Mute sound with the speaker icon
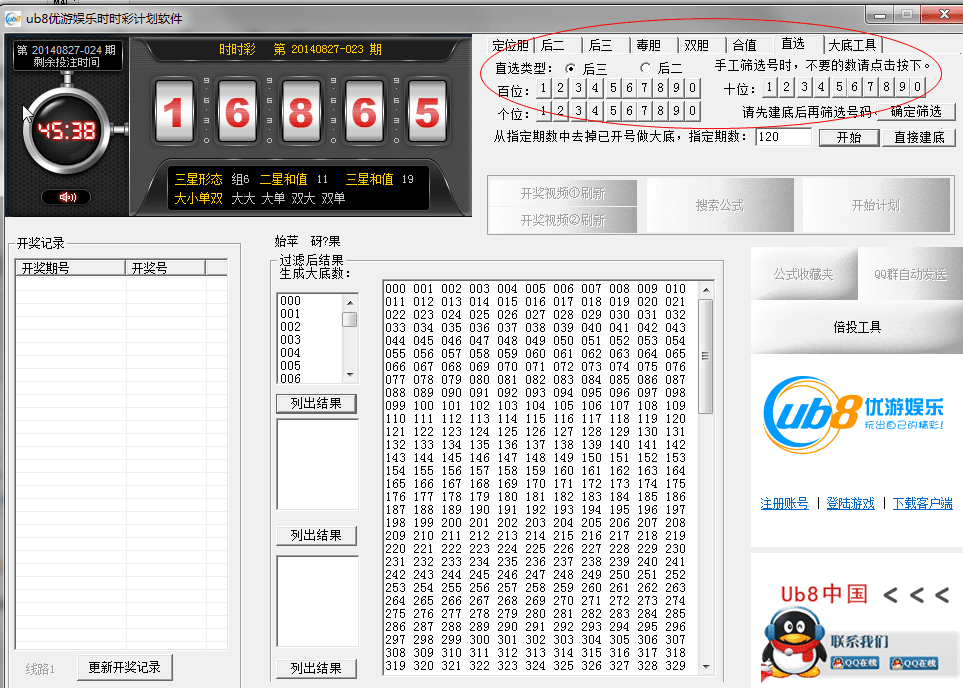 click(x=67, y=197)
